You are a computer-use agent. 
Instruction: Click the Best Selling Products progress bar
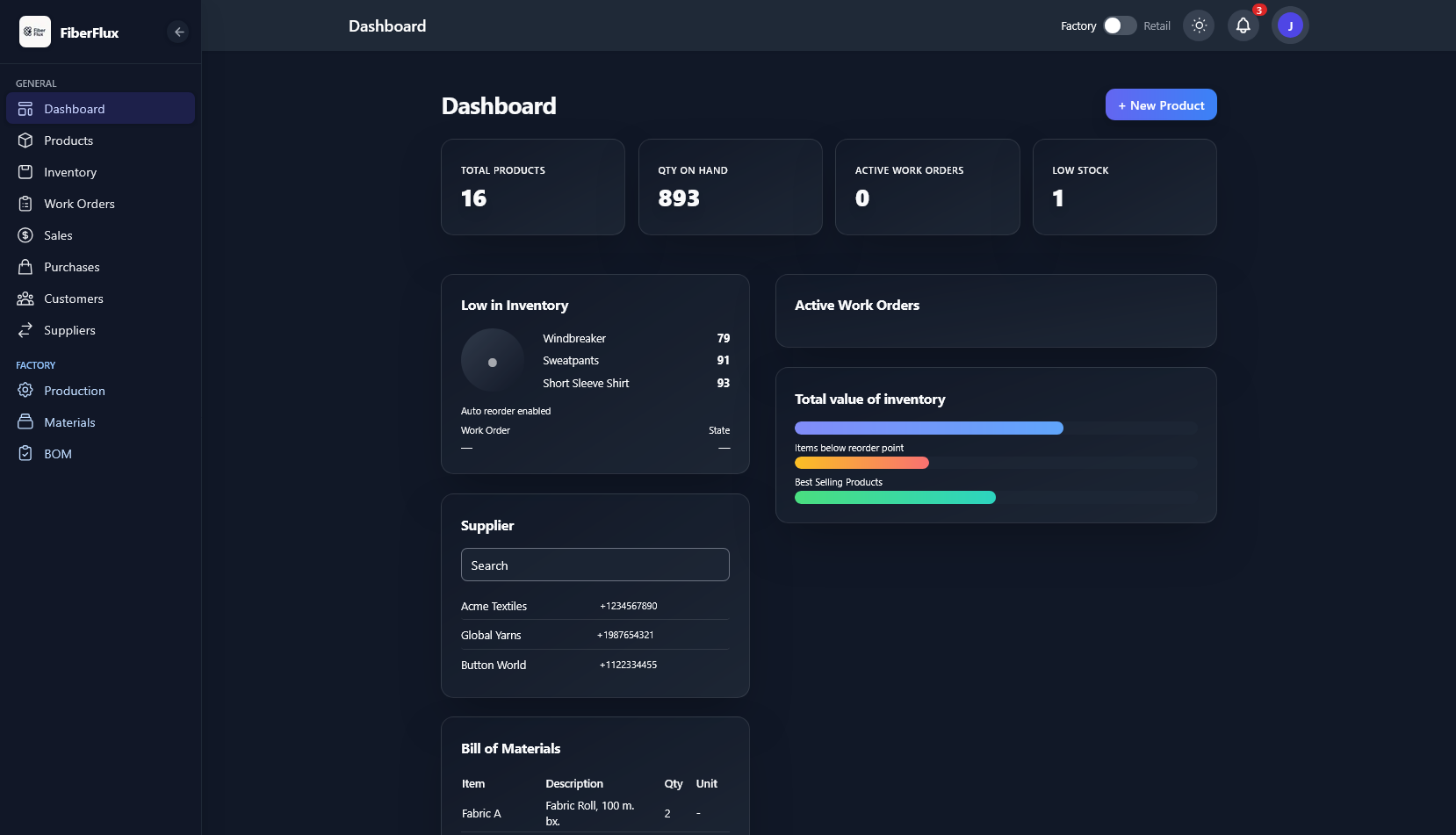[895, 497]
